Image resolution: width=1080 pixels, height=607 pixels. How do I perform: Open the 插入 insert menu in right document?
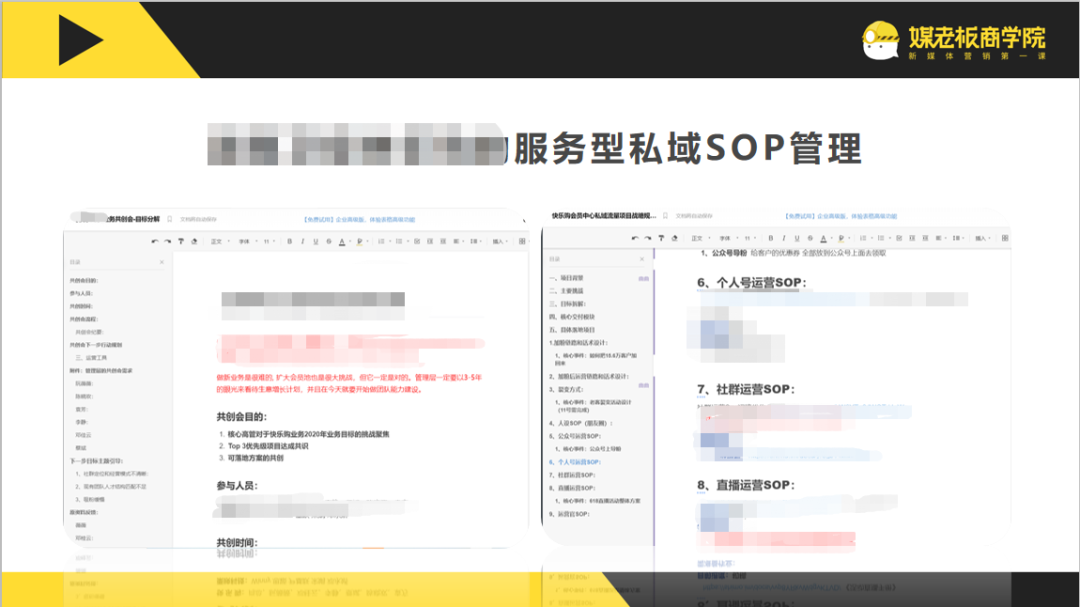pyautogui.click(x=982, y=238)
